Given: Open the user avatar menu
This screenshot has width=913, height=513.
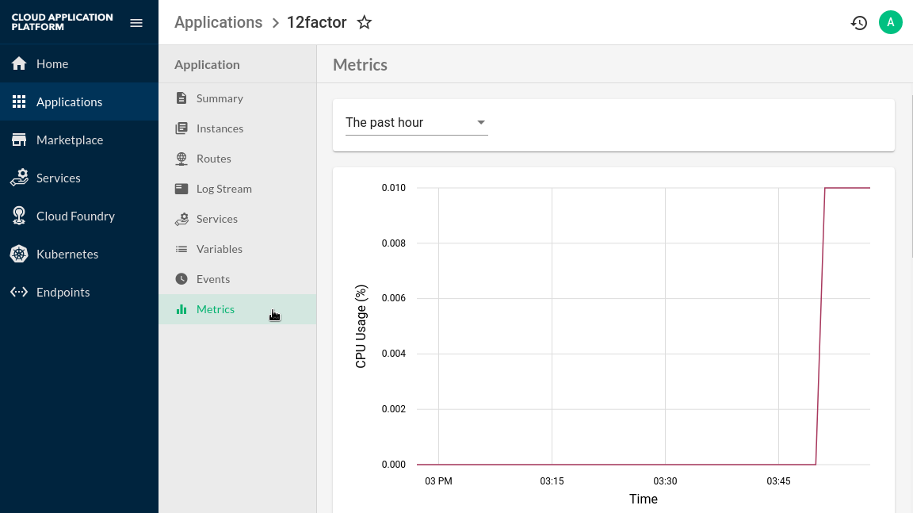Looking at the screenshot, I should point(889,22).
